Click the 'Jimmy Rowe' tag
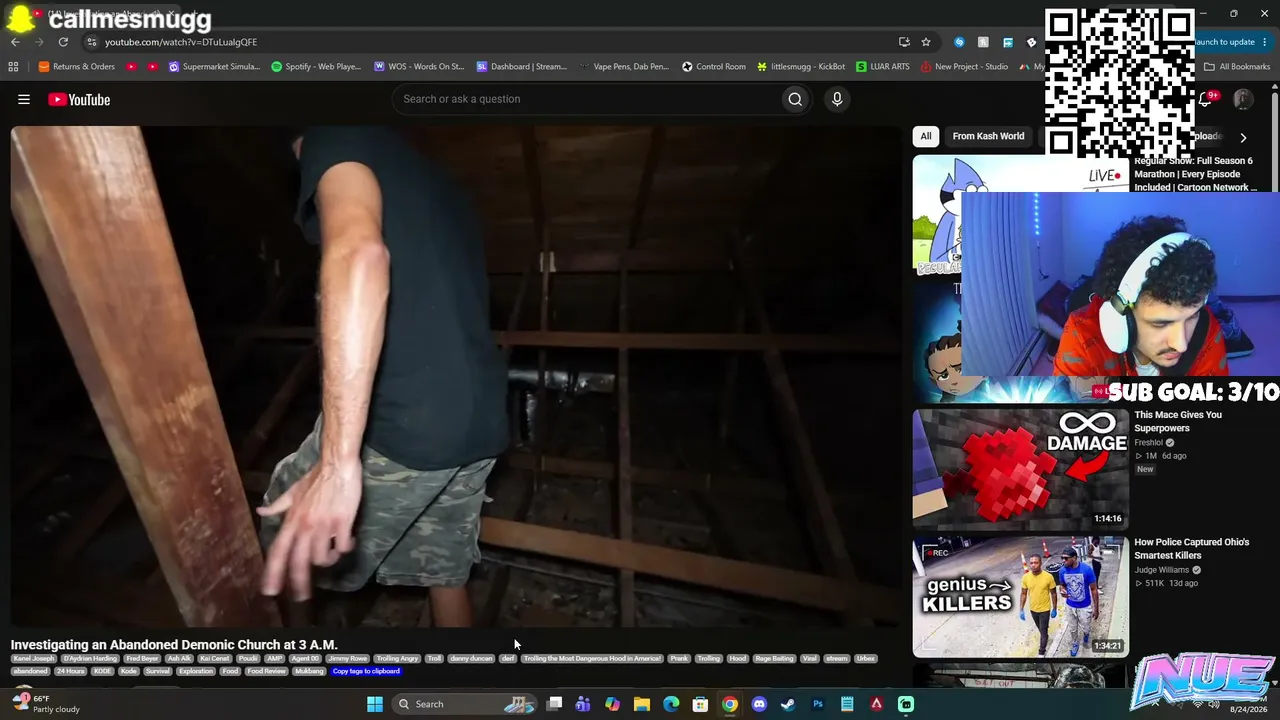1280x720 pixels. coord(348,659)
